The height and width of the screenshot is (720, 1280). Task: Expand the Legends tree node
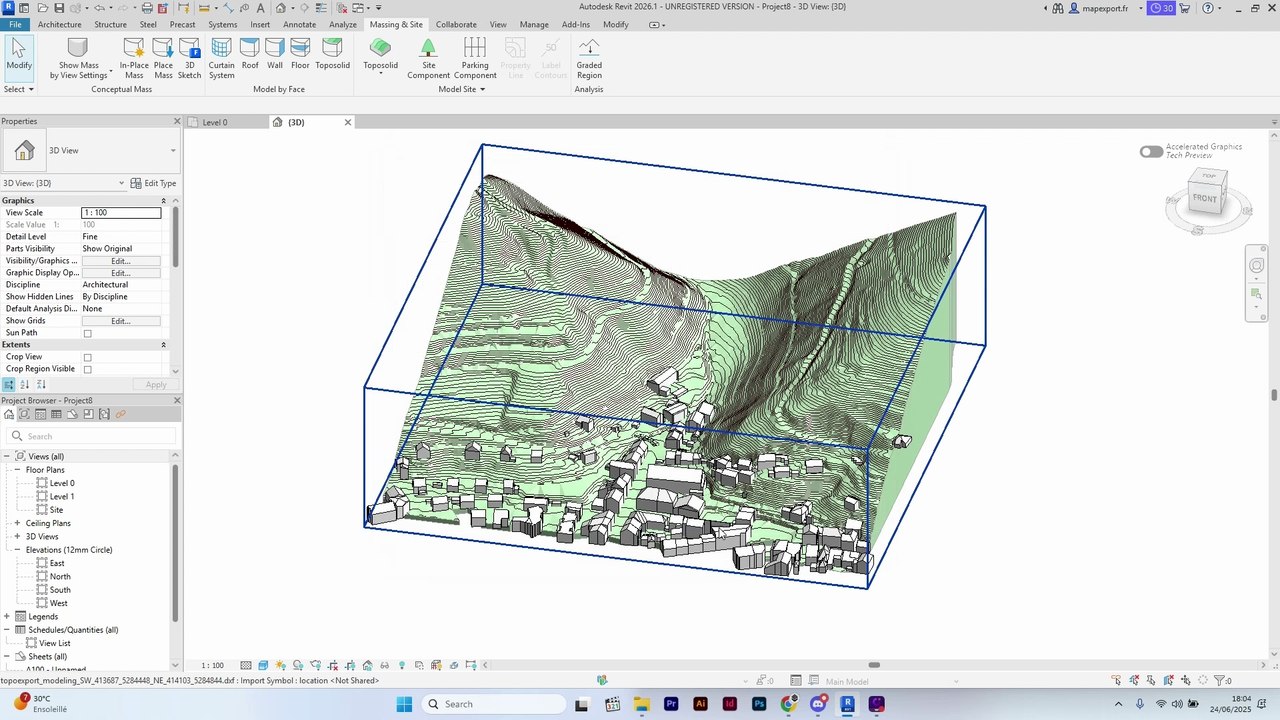click(7, 617)
